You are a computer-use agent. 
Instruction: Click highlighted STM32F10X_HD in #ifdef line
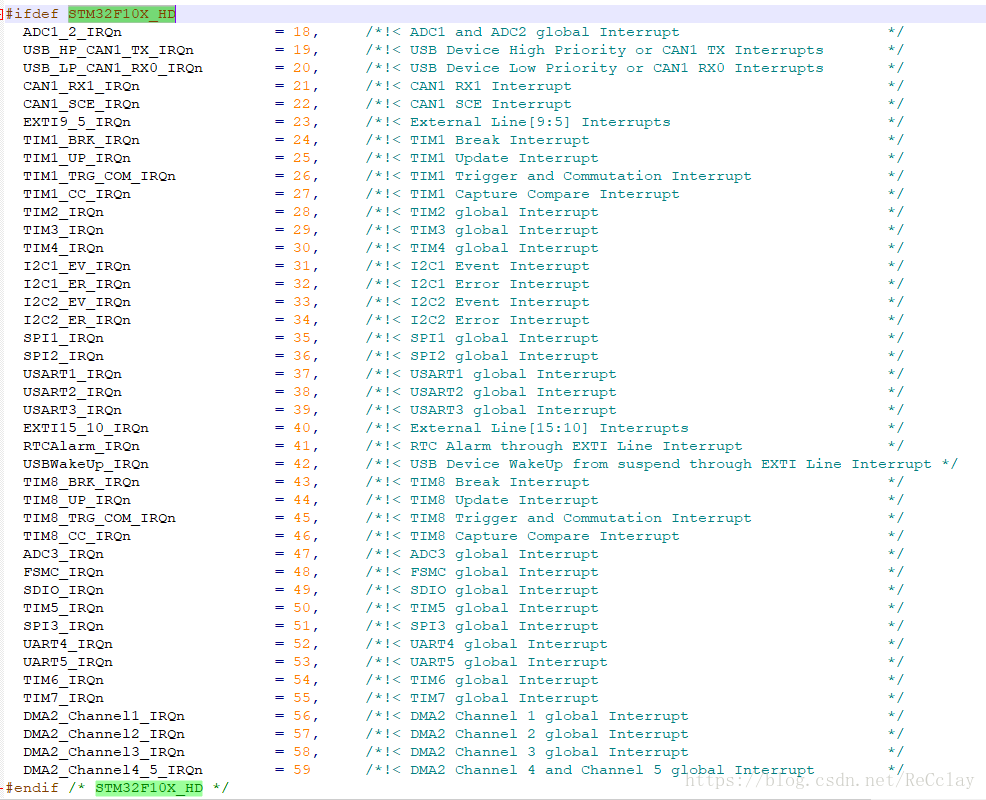[122, 14]
